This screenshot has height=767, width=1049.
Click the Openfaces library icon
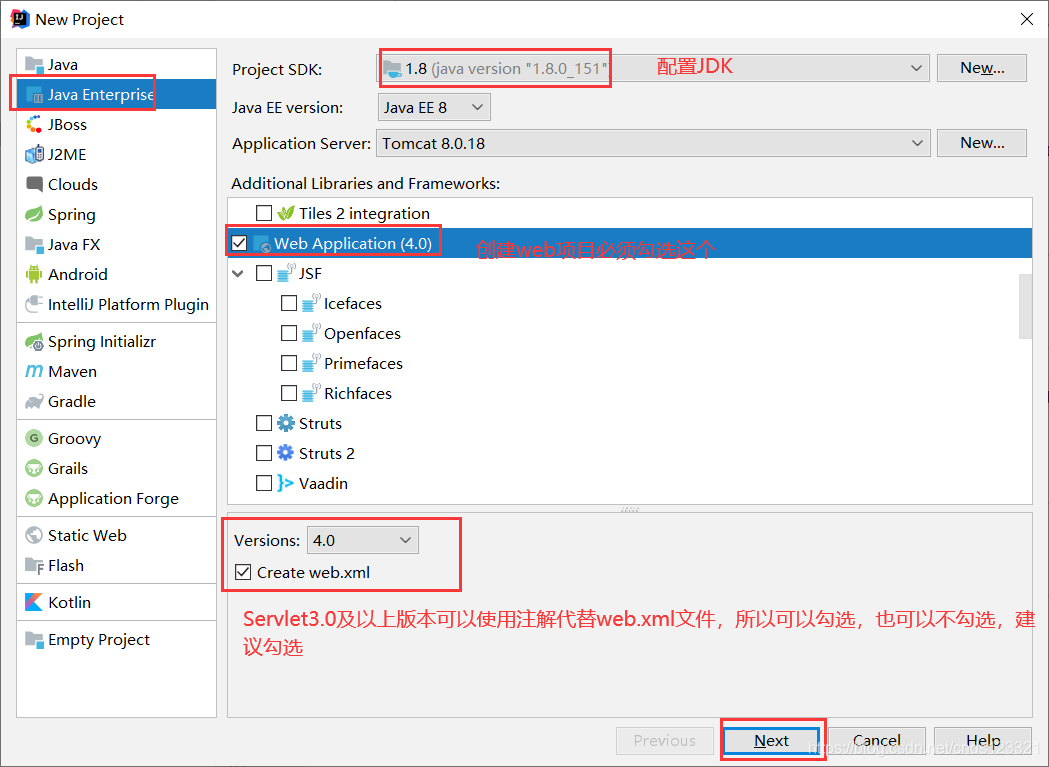[x=310, y=333]
